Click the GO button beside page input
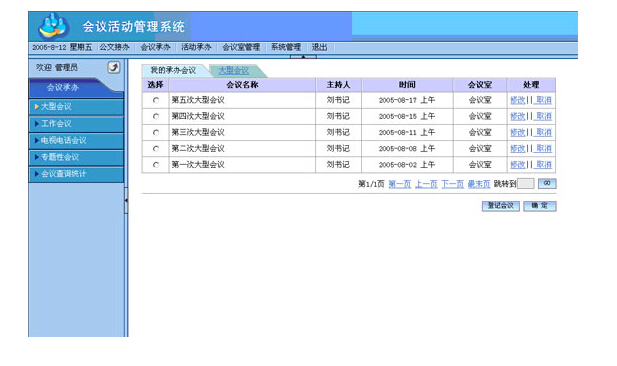 tap(547, 183)
